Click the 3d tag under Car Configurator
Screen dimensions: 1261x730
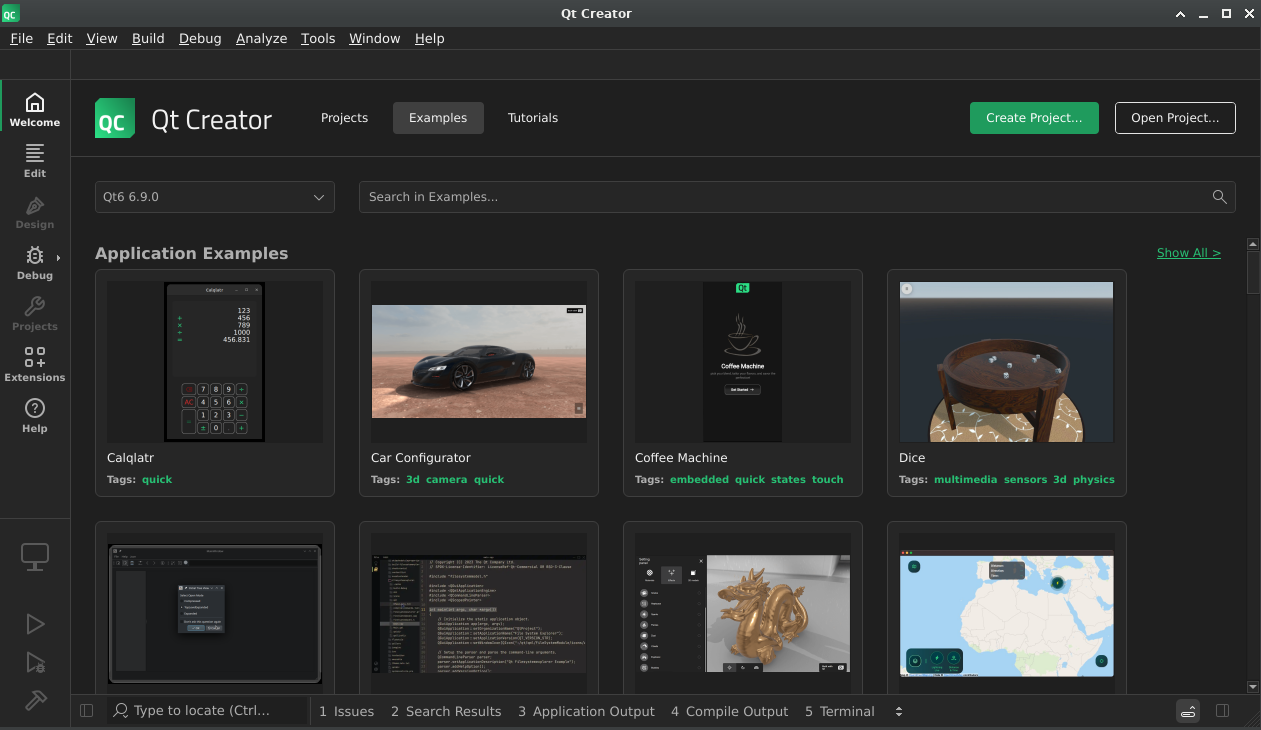coord(413,480)
